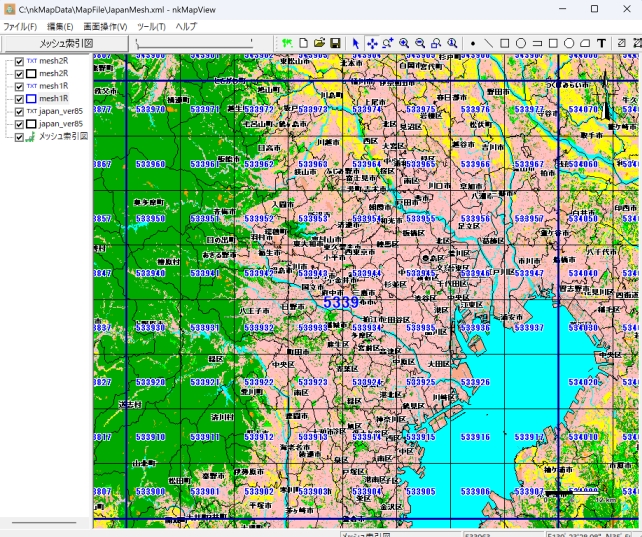Open a map file with folder icon
Viewport: 642px width, 537px height.
pos(320,44)
